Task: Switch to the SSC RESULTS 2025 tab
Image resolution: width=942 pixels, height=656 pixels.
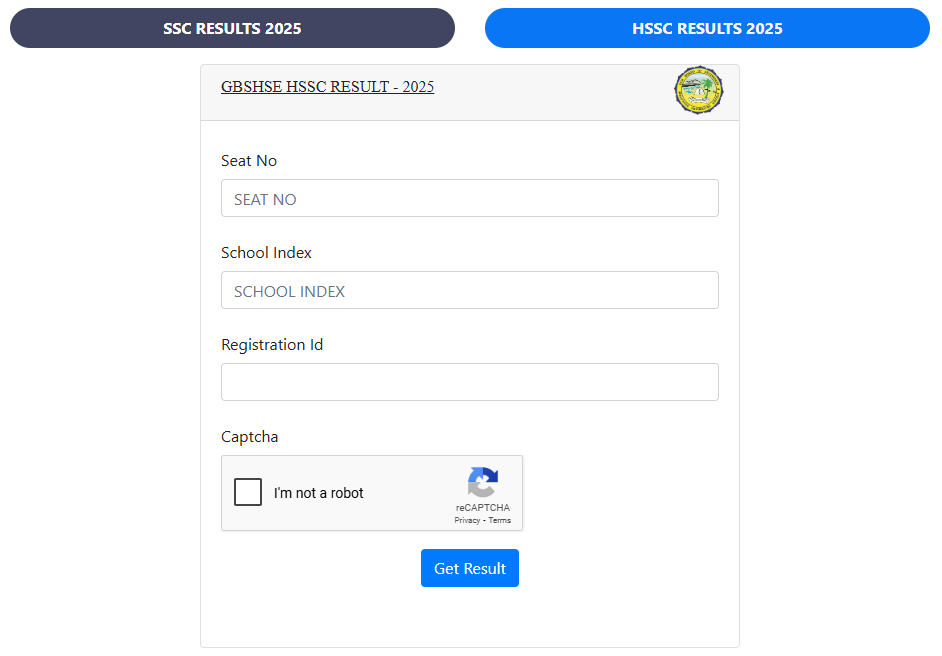Action: (231, 28)
